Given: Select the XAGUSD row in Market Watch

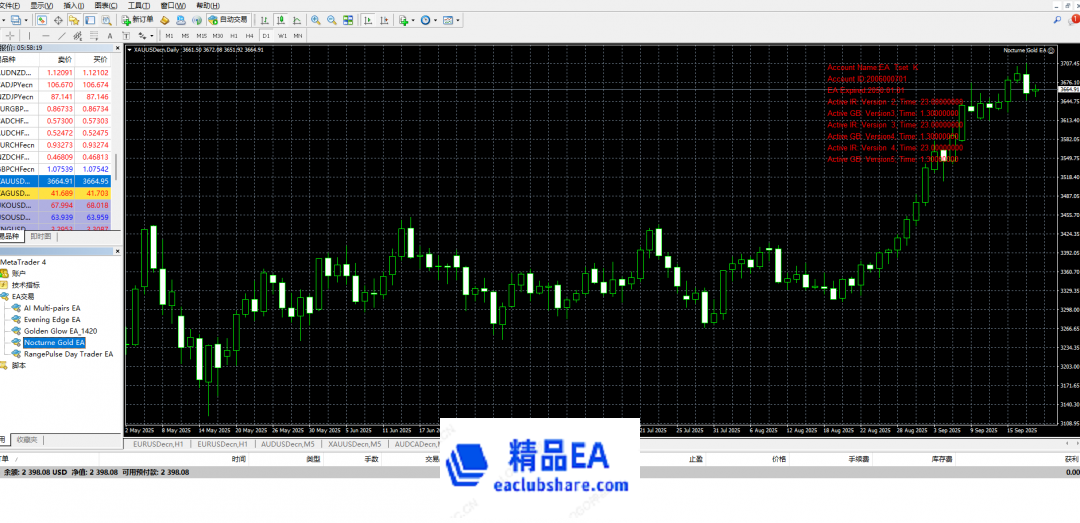Looking at the screenshot, I should pos(56,194).
